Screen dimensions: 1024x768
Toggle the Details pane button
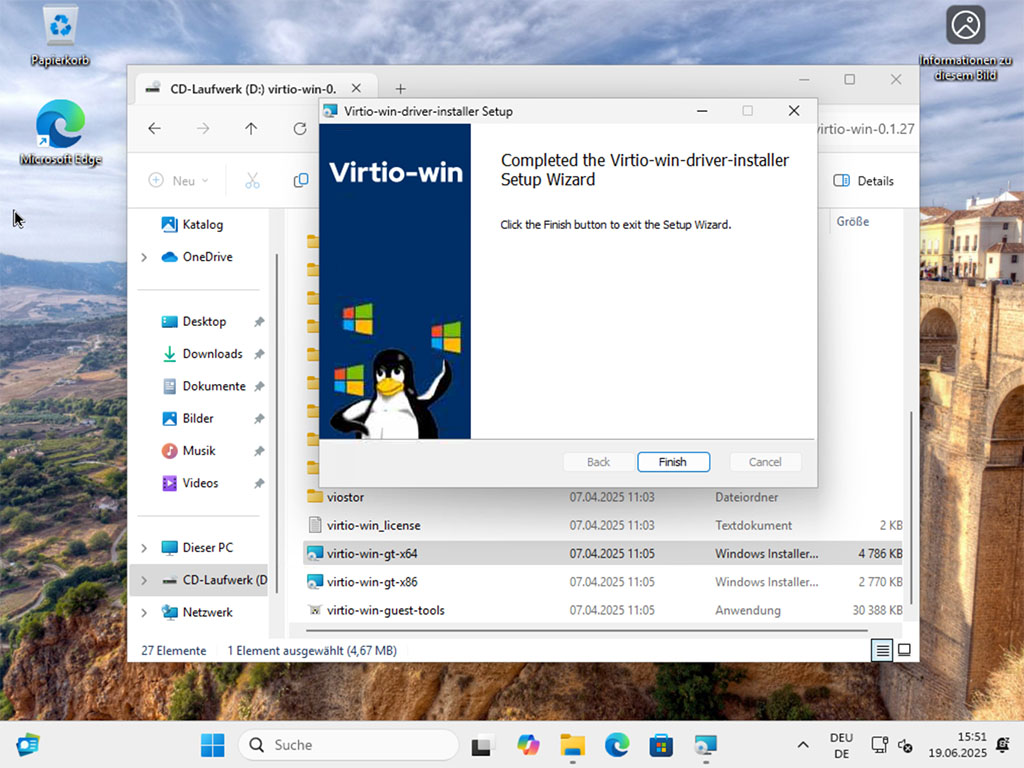pos(863,181)
